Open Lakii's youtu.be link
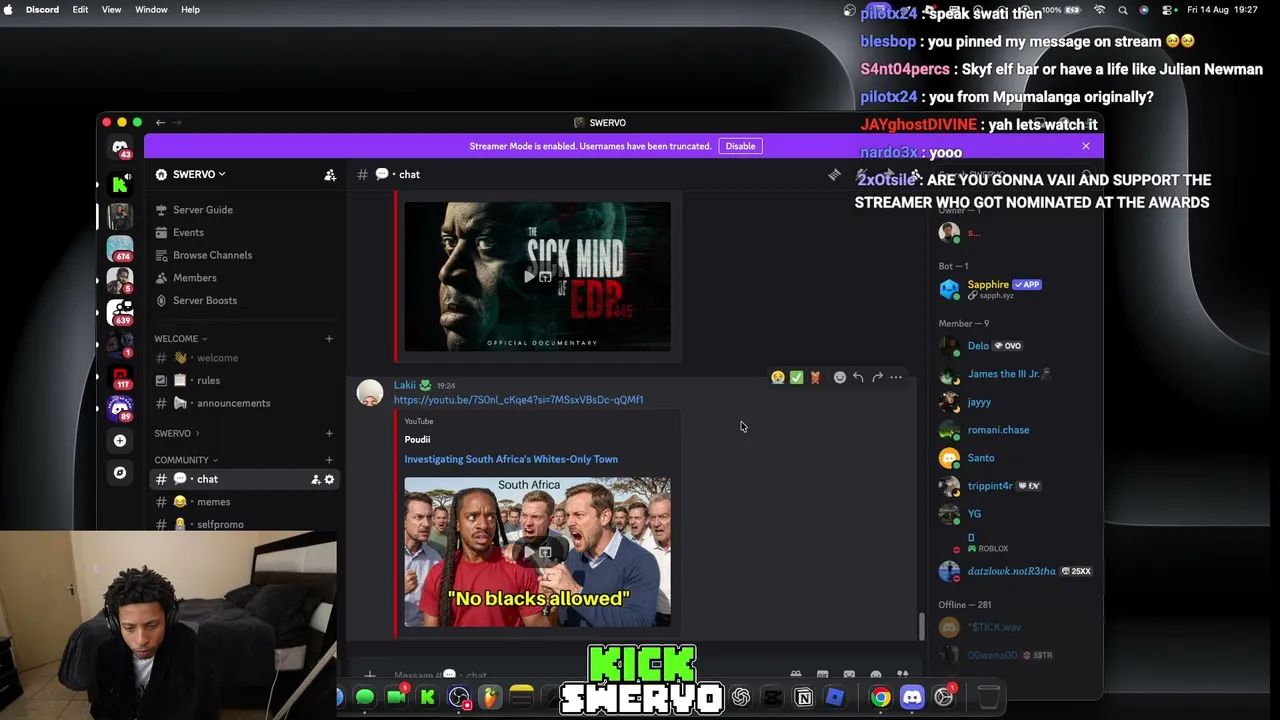 click(518, 400)
